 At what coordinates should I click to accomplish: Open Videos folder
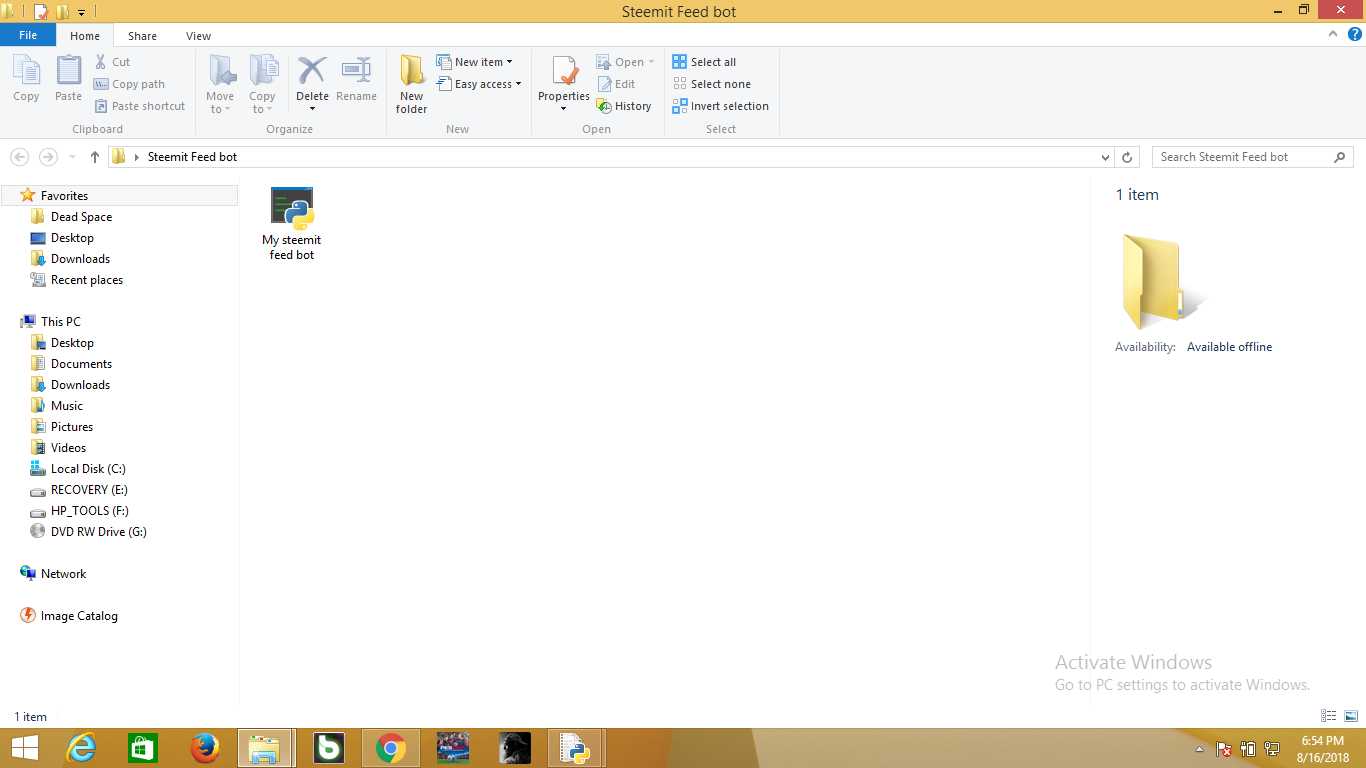click(68, 448)
